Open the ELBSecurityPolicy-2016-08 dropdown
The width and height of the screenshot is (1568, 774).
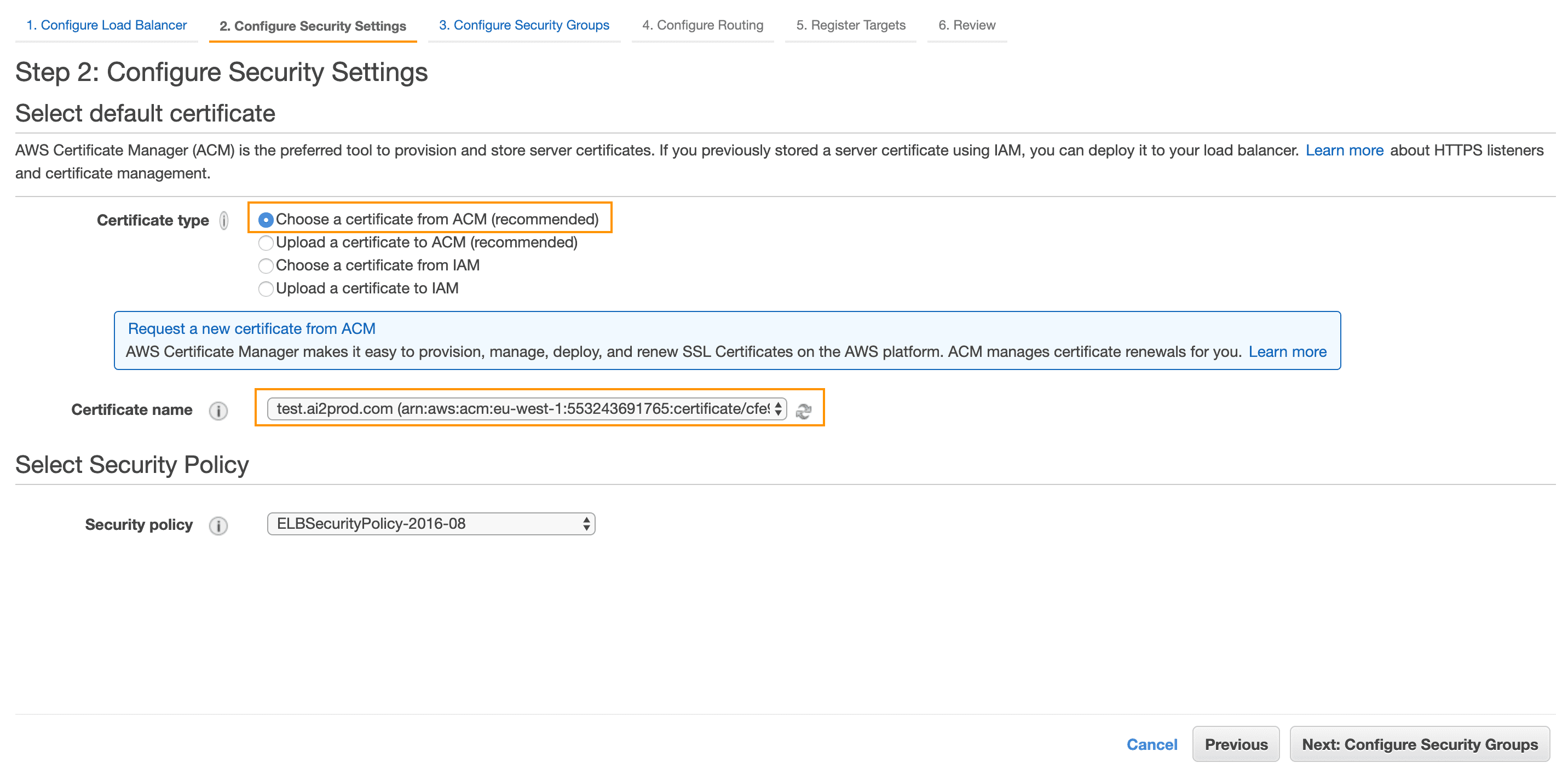click(x=431, y=524)
